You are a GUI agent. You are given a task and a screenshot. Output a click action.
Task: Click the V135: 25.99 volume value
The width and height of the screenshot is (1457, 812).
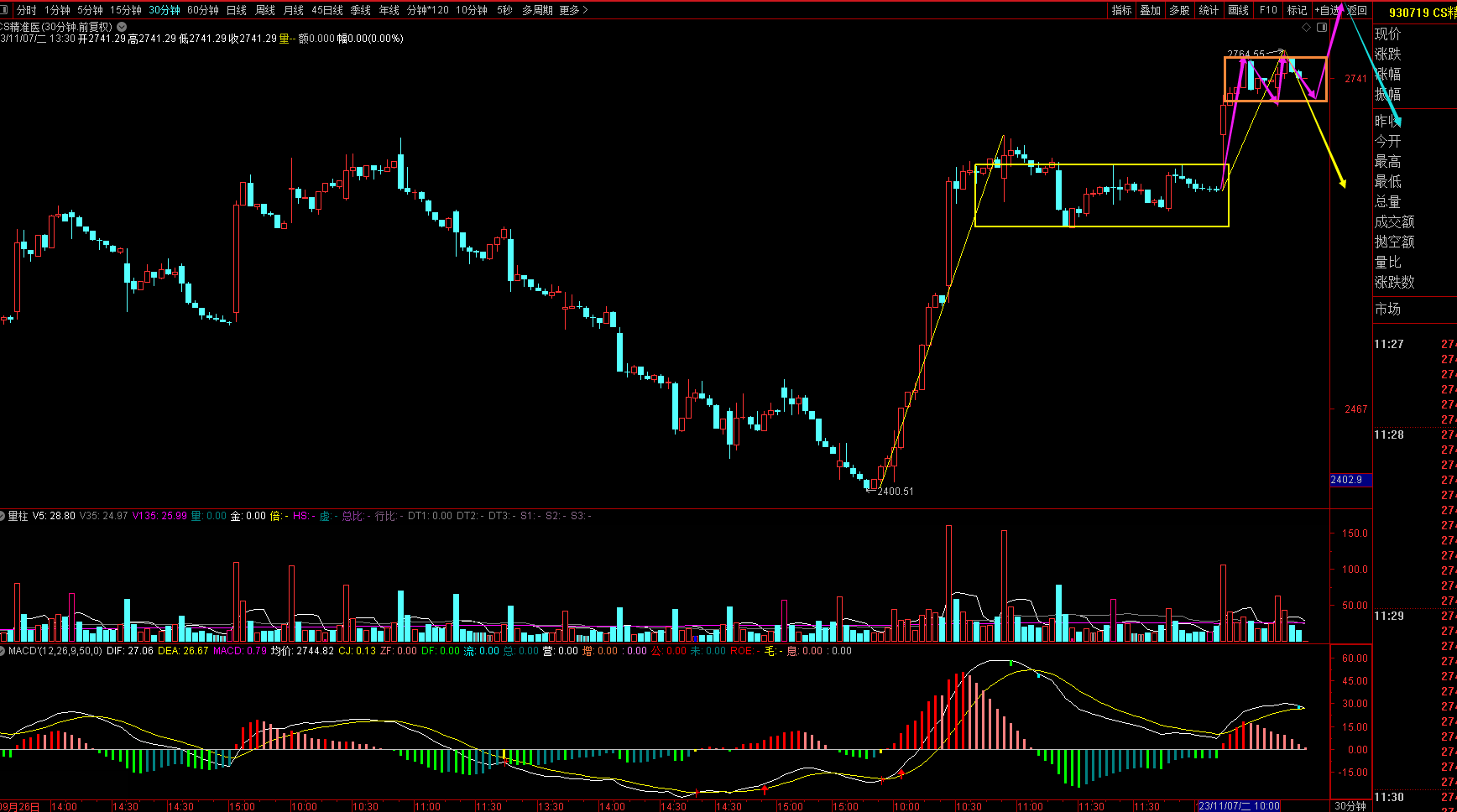click(159, 516)
